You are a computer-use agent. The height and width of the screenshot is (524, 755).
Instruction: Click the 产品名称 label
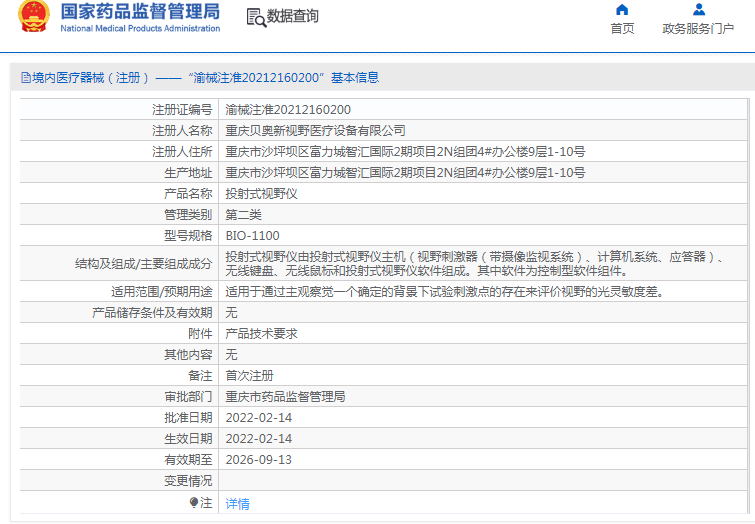(188, 194)
